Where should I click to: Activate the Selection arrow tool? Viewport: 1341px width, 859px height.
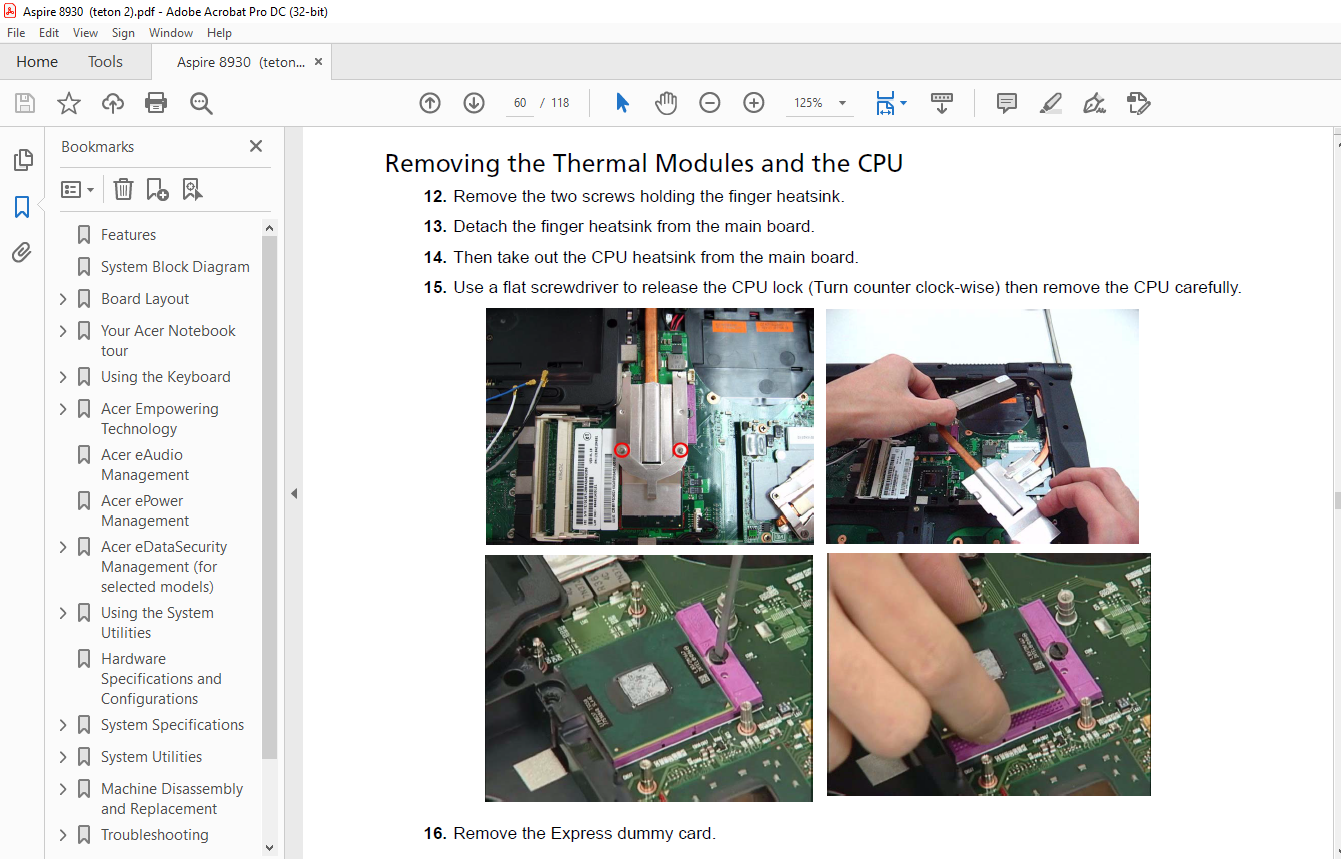[x=622, y=103]
